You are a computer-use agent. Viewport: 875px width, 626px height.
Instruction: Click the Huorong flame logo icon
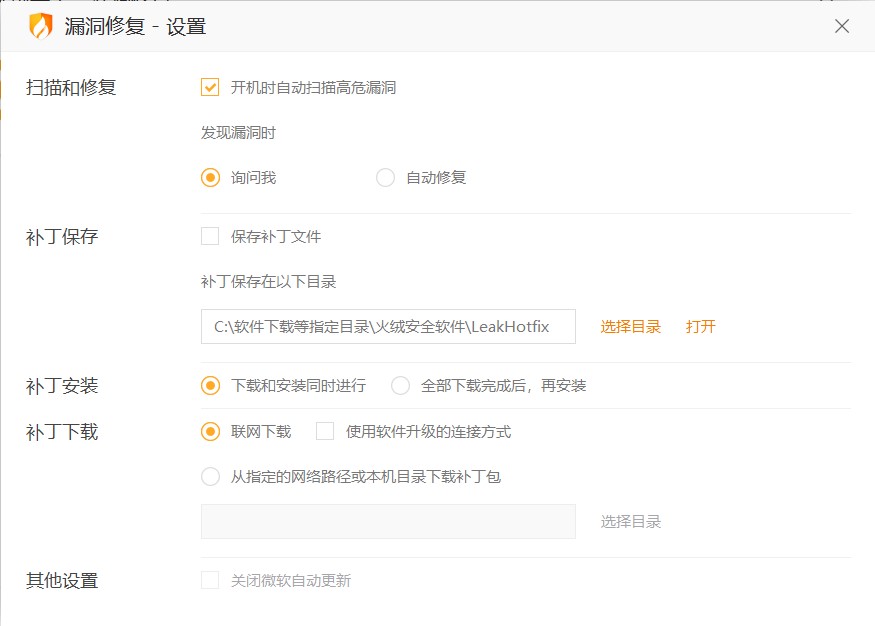[x=40, y=26]
